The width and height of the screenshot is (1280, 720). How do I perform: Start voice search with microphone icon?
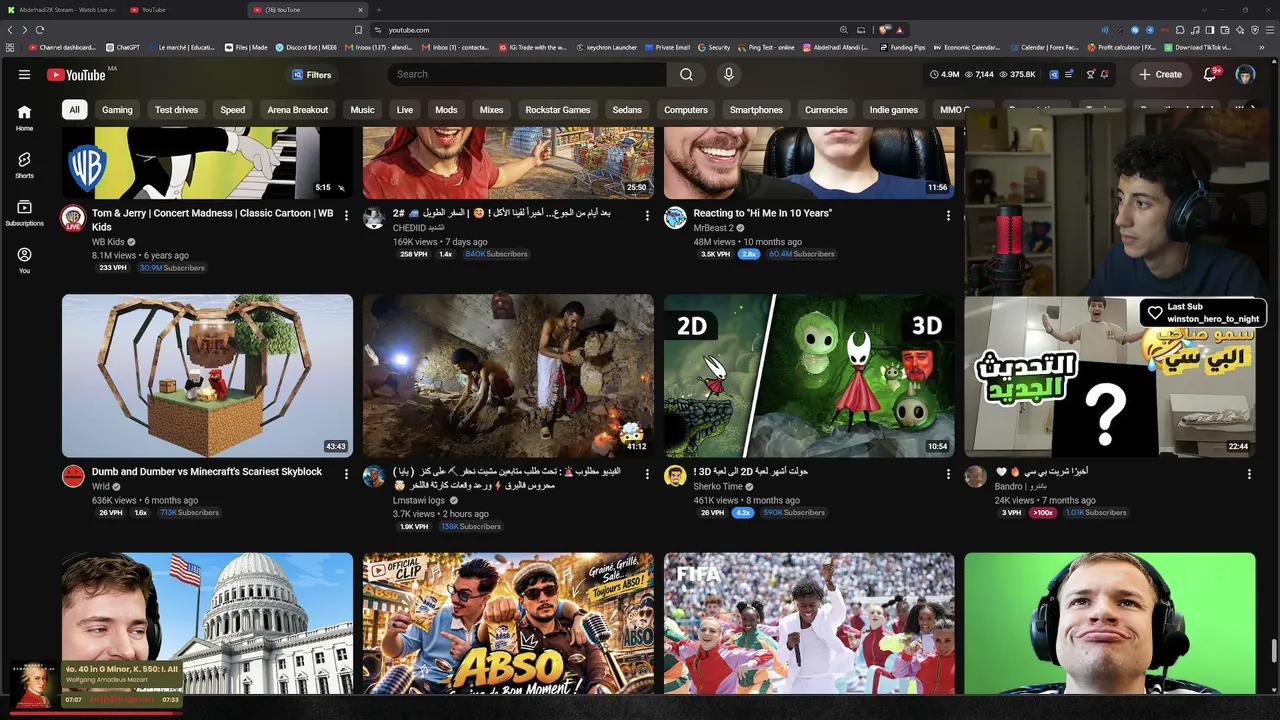tap(729, 74)
